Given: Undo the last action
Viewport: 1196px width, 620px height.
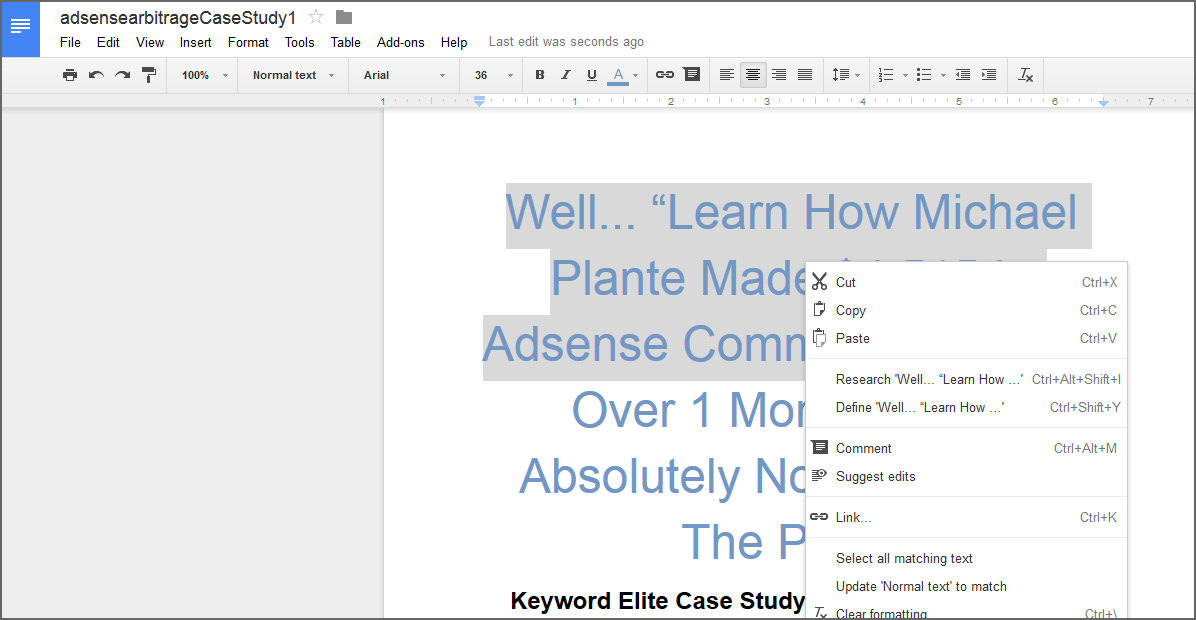Looking at the screenshot, I should [x=96, y=75].
